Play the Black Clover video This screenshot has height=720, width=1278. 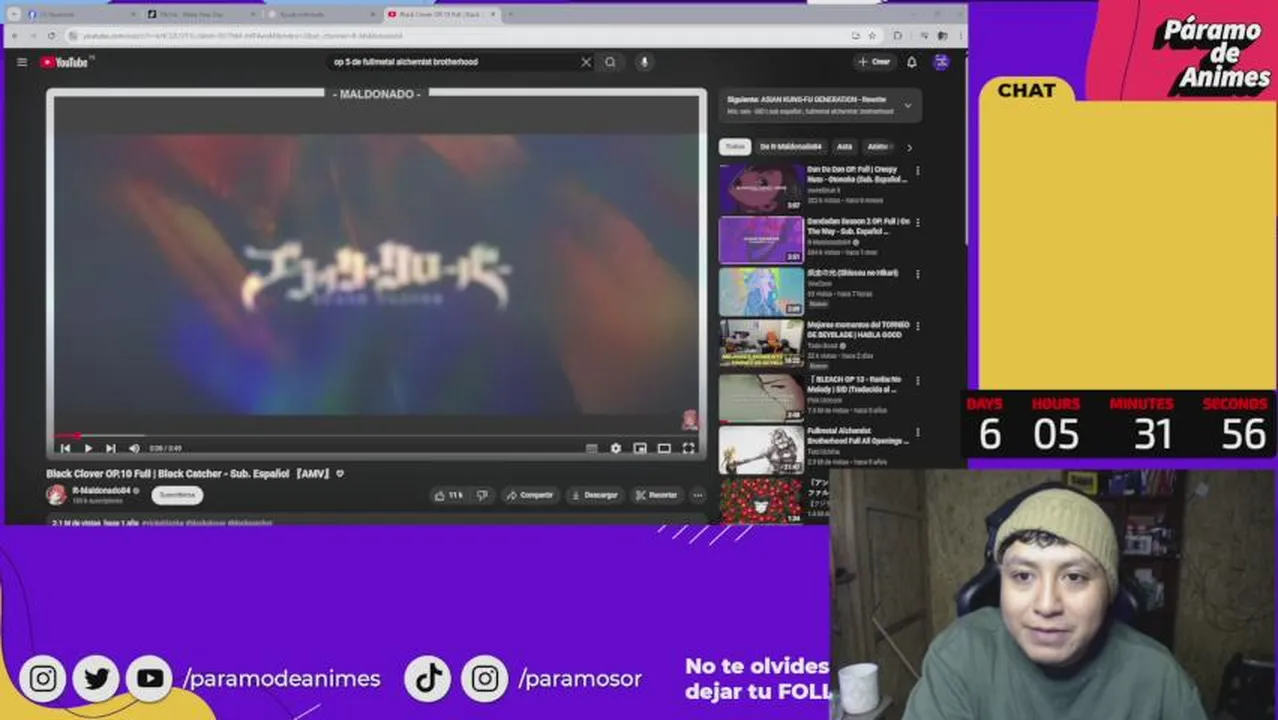(88, 448)
